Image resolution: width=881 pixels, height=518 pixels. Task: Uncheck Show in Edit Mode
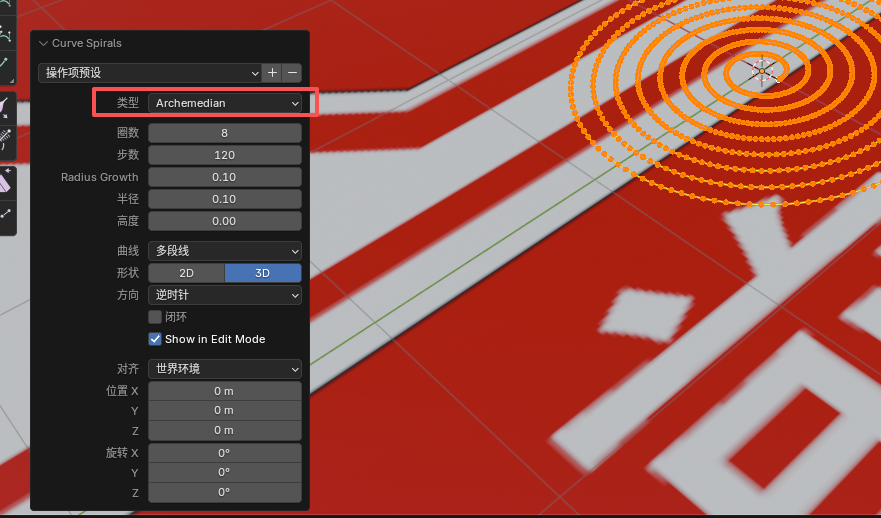[x=155, y=339]
